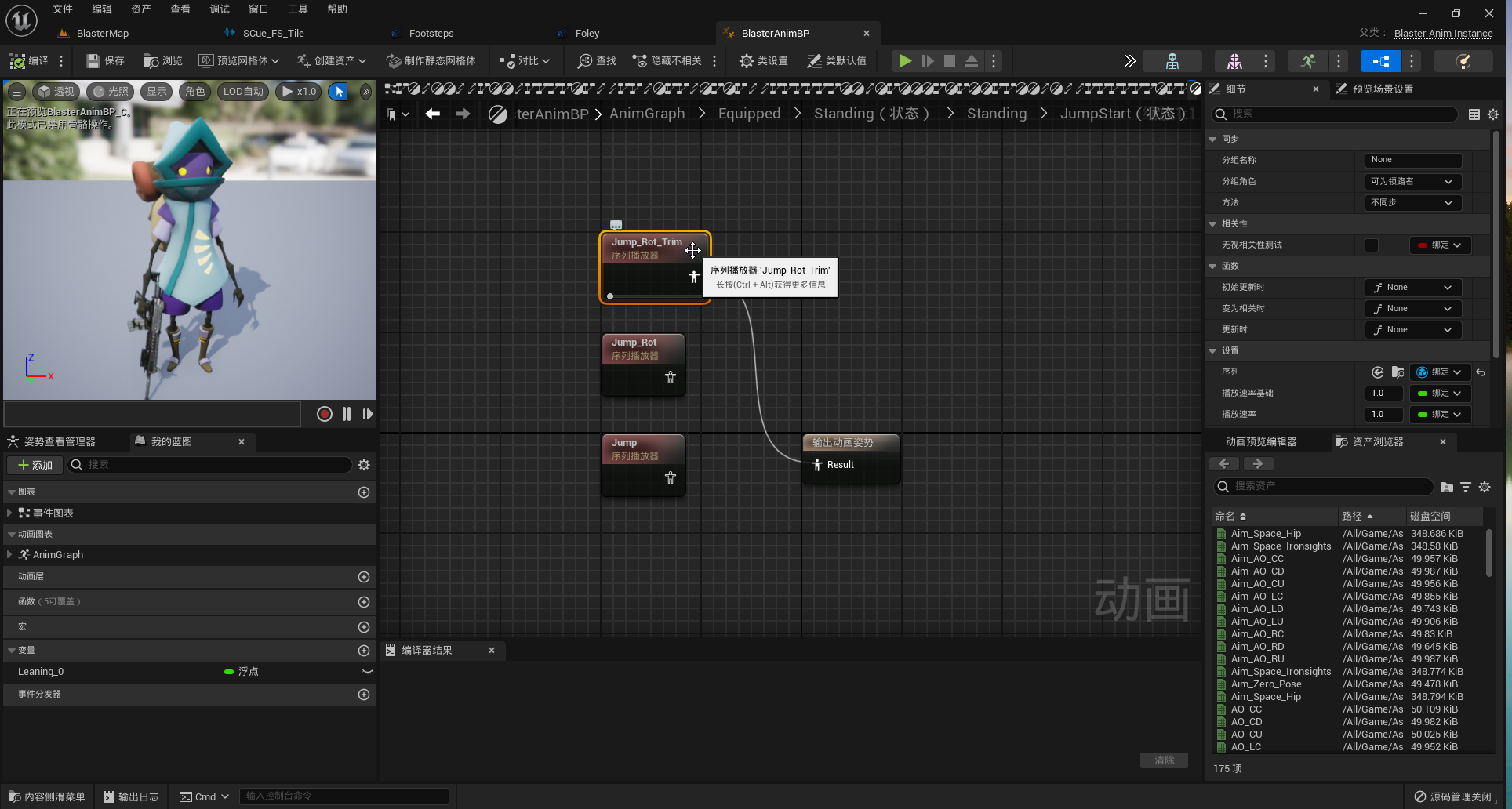Click the Jump_Rot_Trim timeline scrubber handle

click(610, 296)
